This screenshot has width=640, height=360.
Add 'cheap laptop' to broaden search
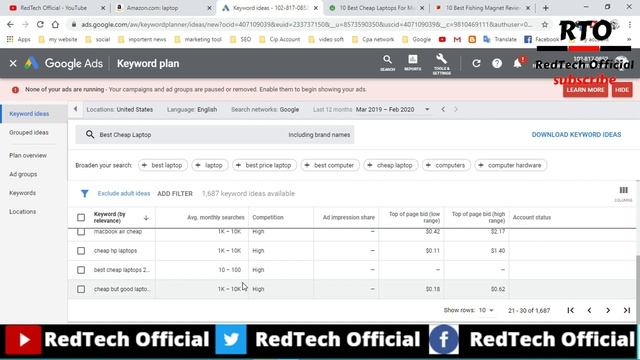point(391,165)
